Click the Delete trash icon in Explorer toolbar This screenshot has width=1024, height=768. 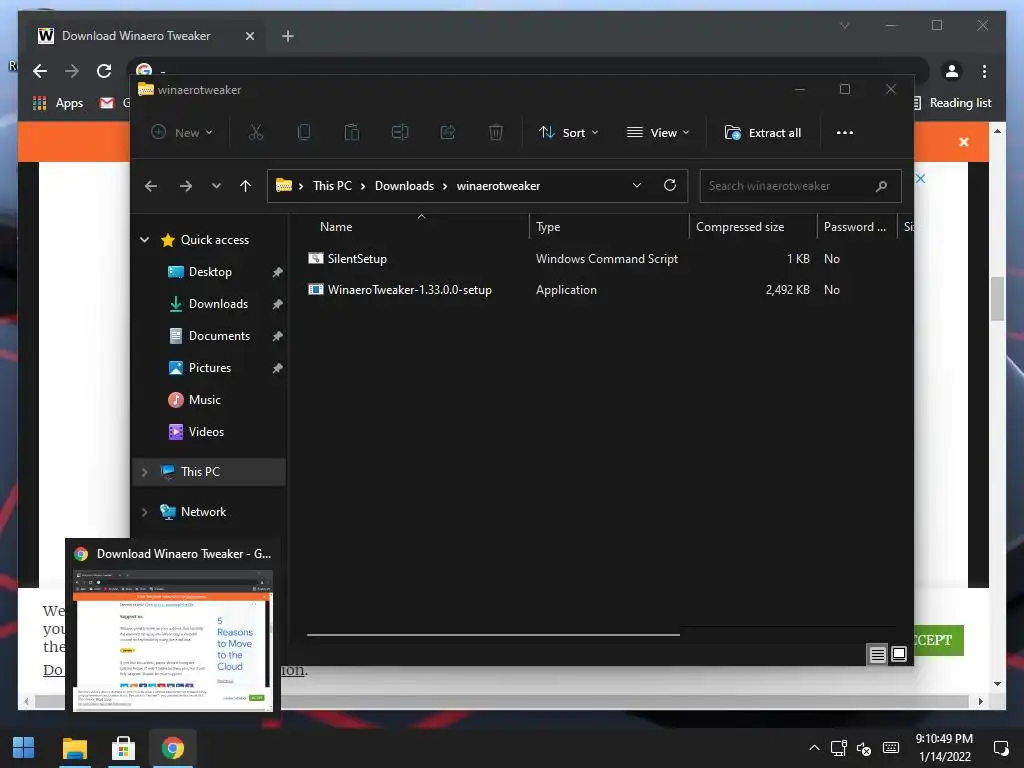coord(496,133)
